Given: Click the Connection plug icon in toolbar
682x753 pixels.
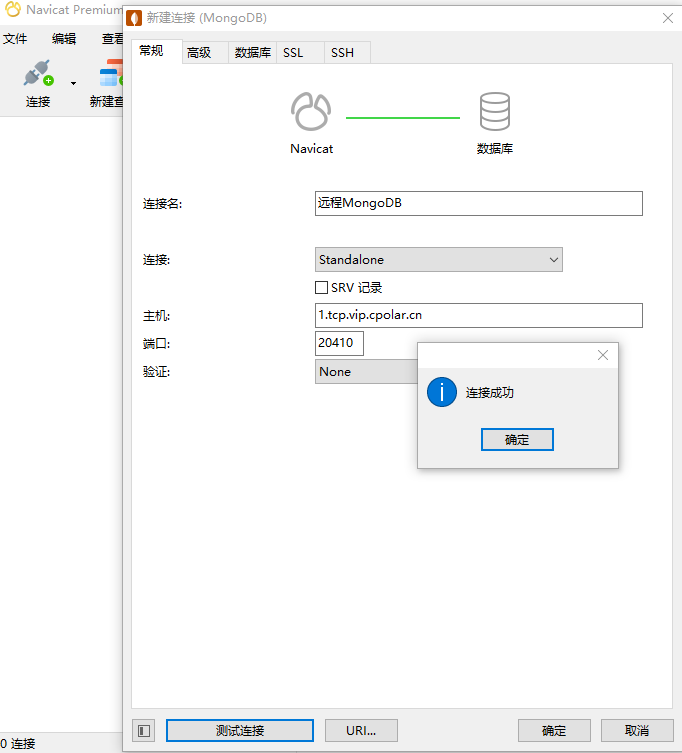Looking at the screenshot, I should [x=37, y=75].
